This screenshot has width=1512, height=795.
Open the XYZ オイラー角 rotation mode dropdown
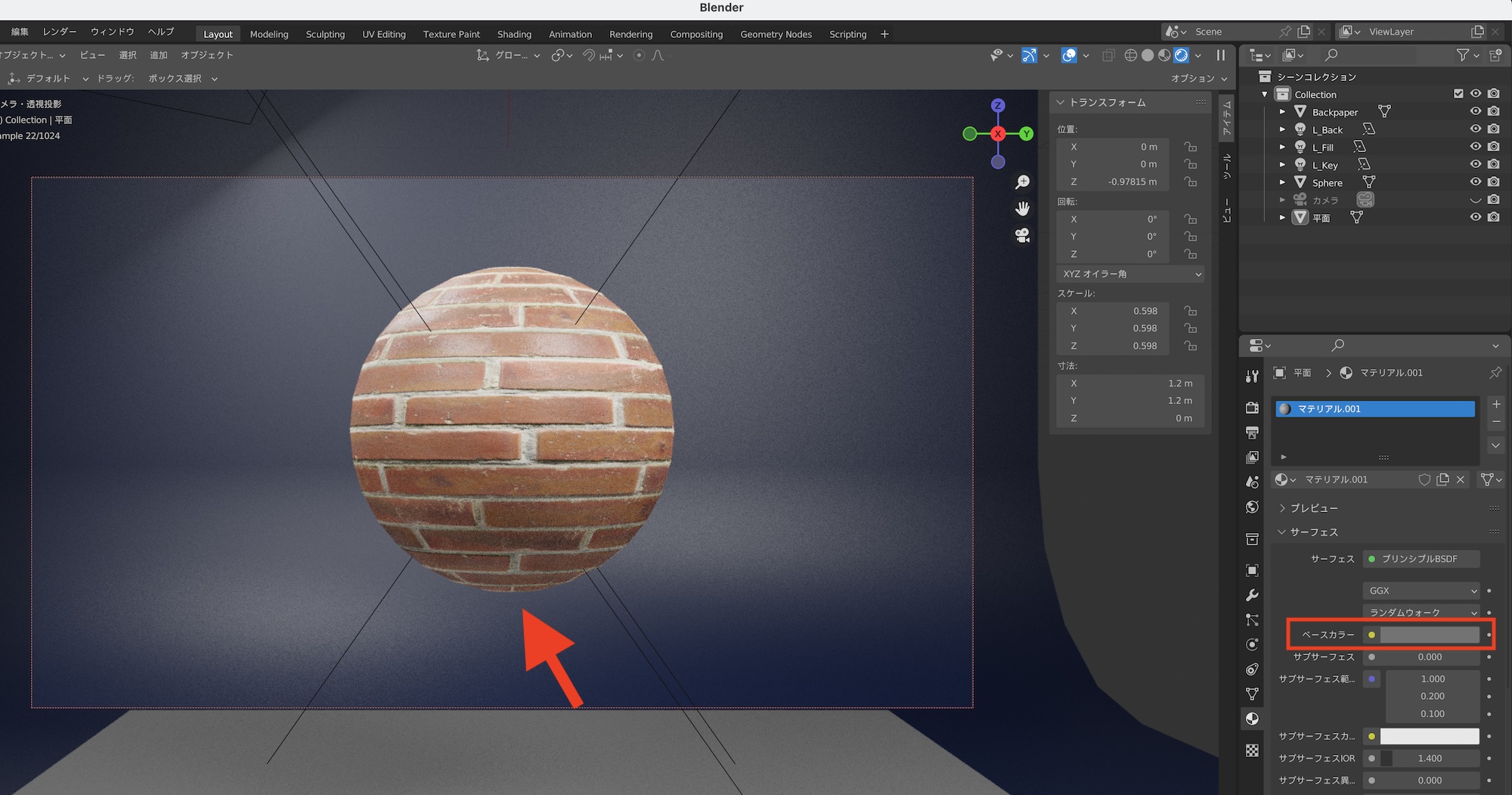1130,274
